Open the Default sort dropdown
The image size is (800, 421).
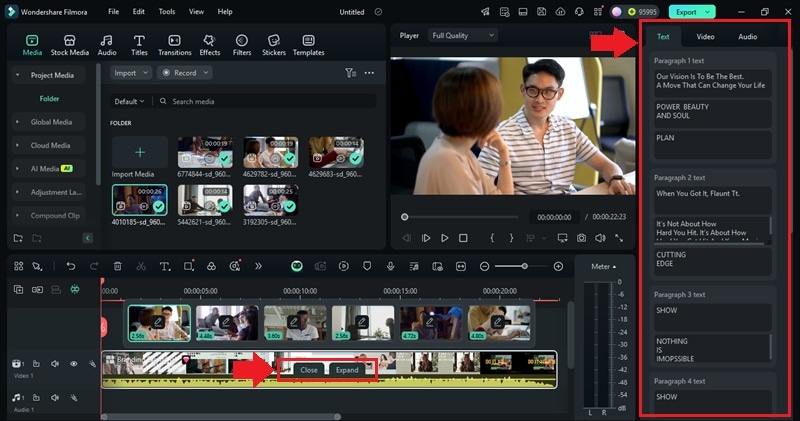click(129, 102)
